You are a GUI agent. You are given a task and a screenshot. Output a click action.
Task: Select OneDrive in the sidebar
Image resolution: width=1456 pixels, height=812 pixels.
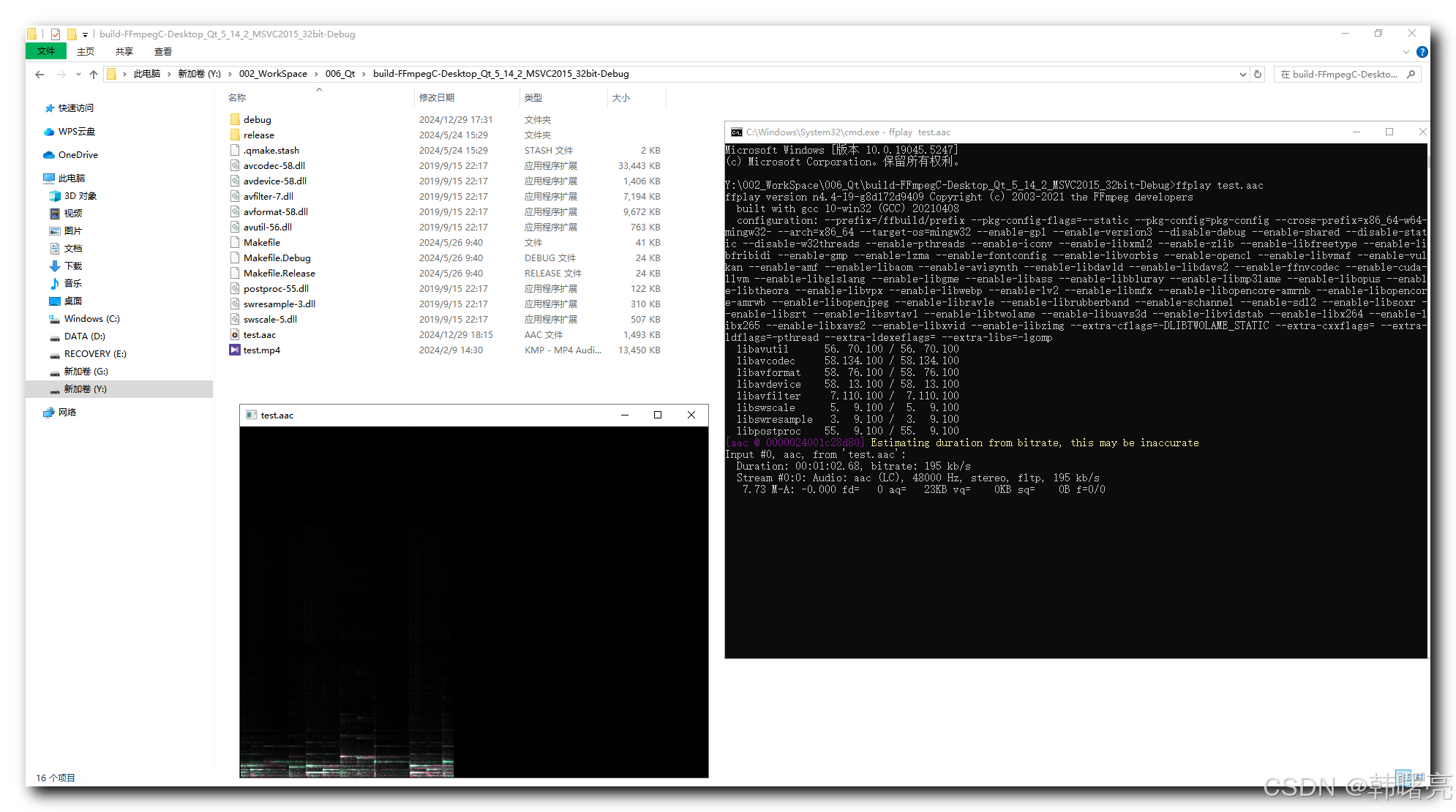tap(76, 154)
